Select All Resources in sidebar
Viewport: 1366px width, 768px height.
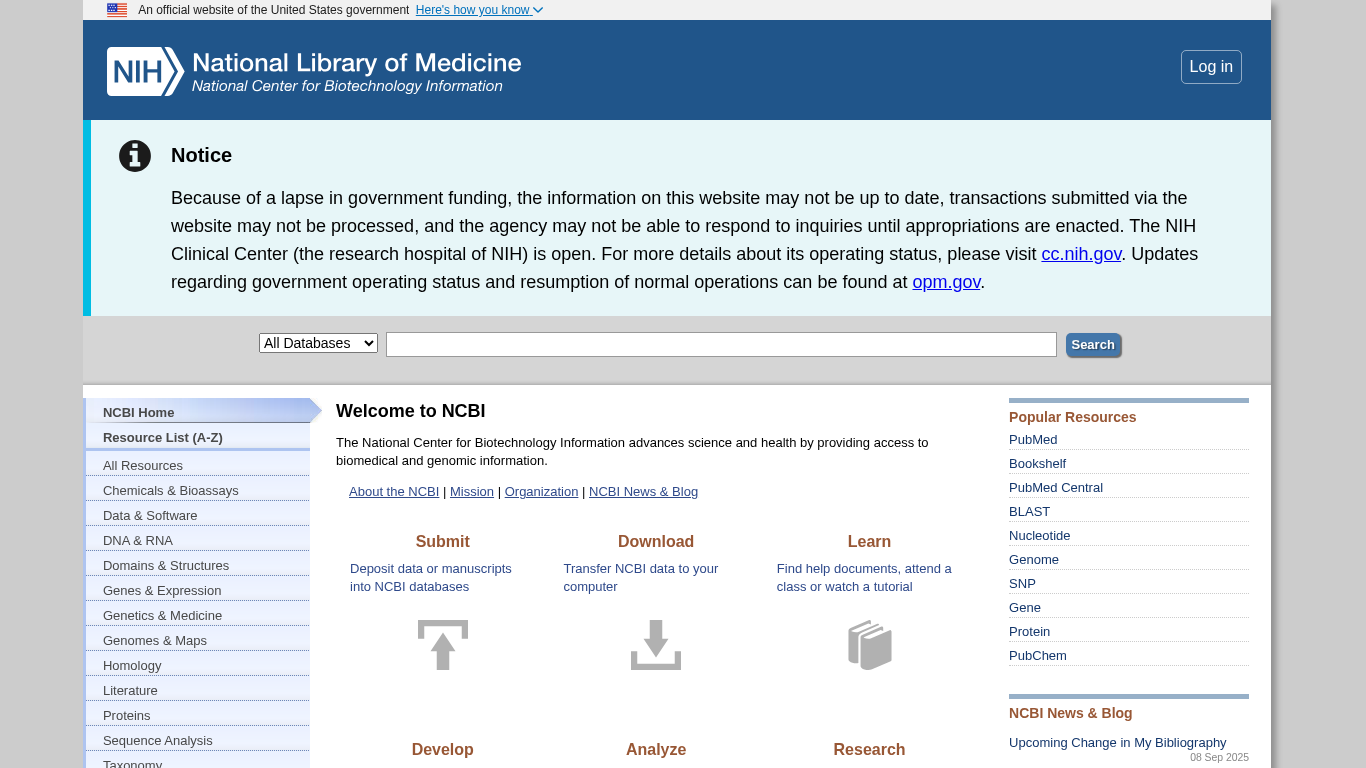(x=198, y=465)
